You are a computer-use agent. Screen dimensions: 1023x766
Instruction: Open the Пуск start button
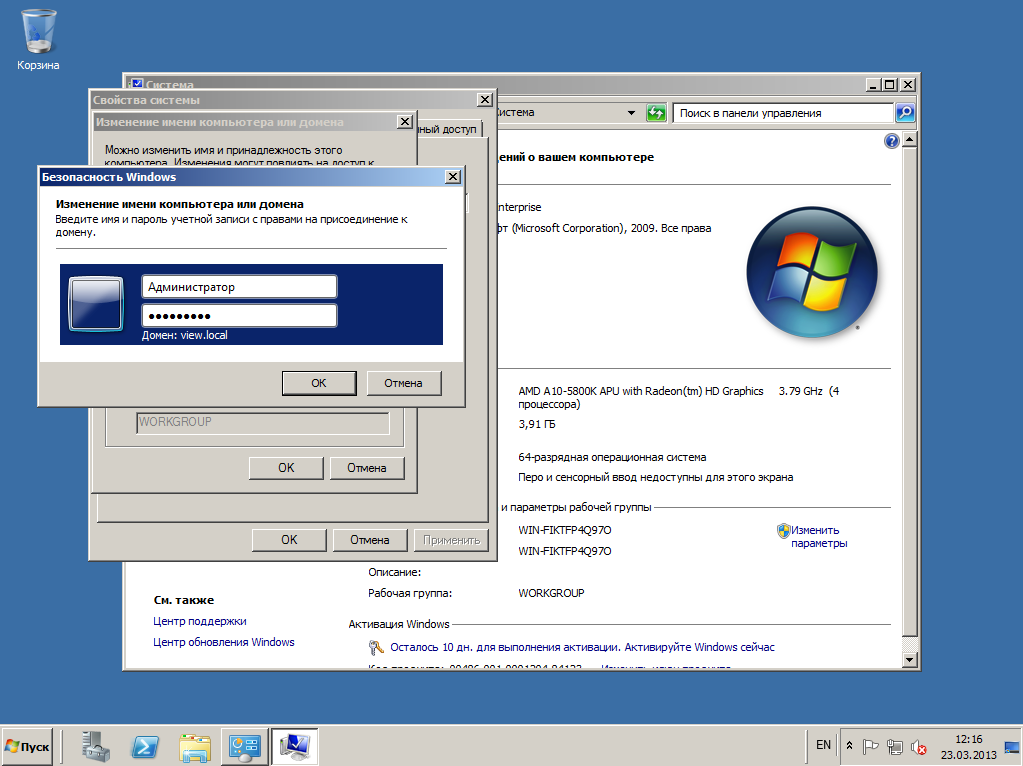coord(27,746)
